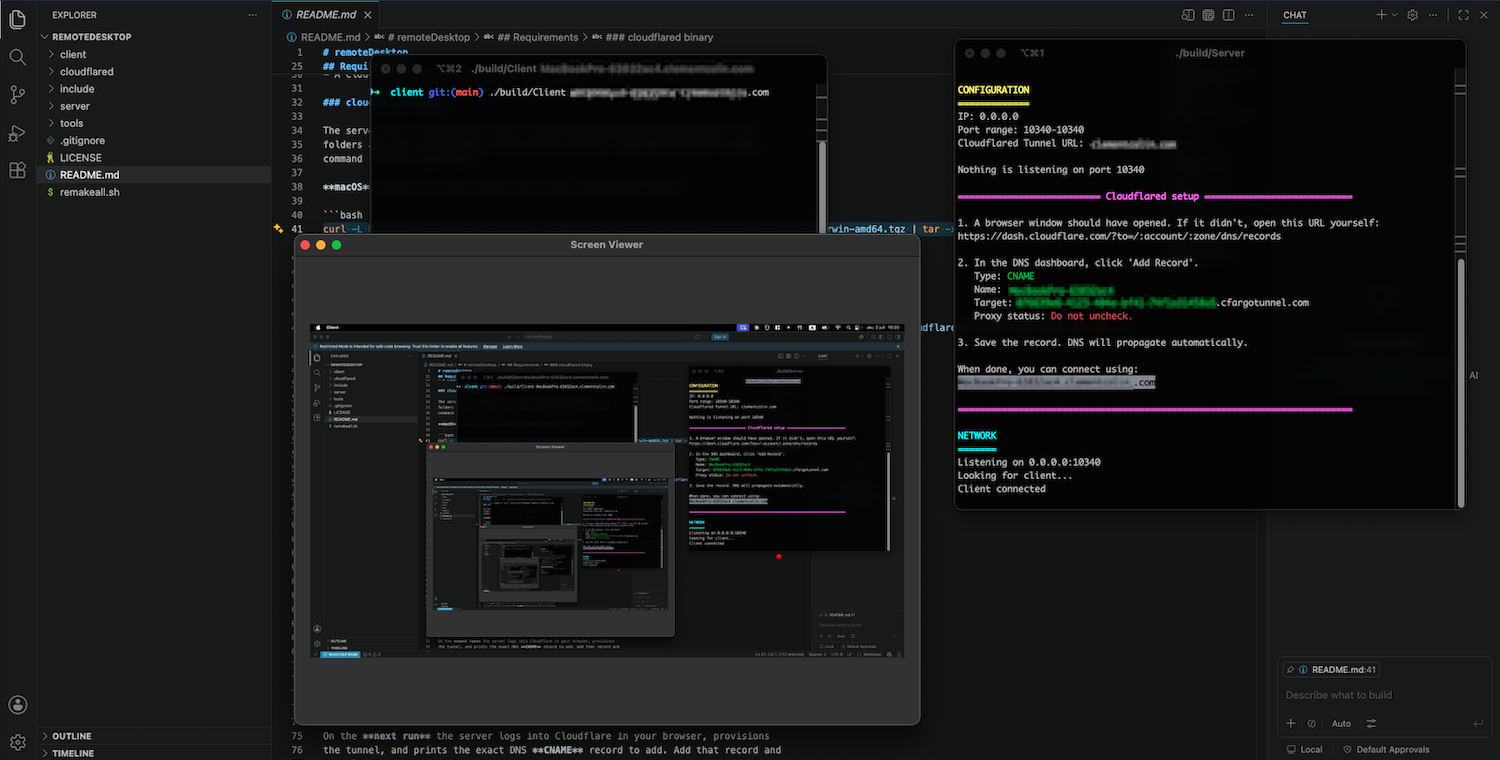1500x760 pixels.
Task: Expand the OUTLINE section
Action: point(154,736)
